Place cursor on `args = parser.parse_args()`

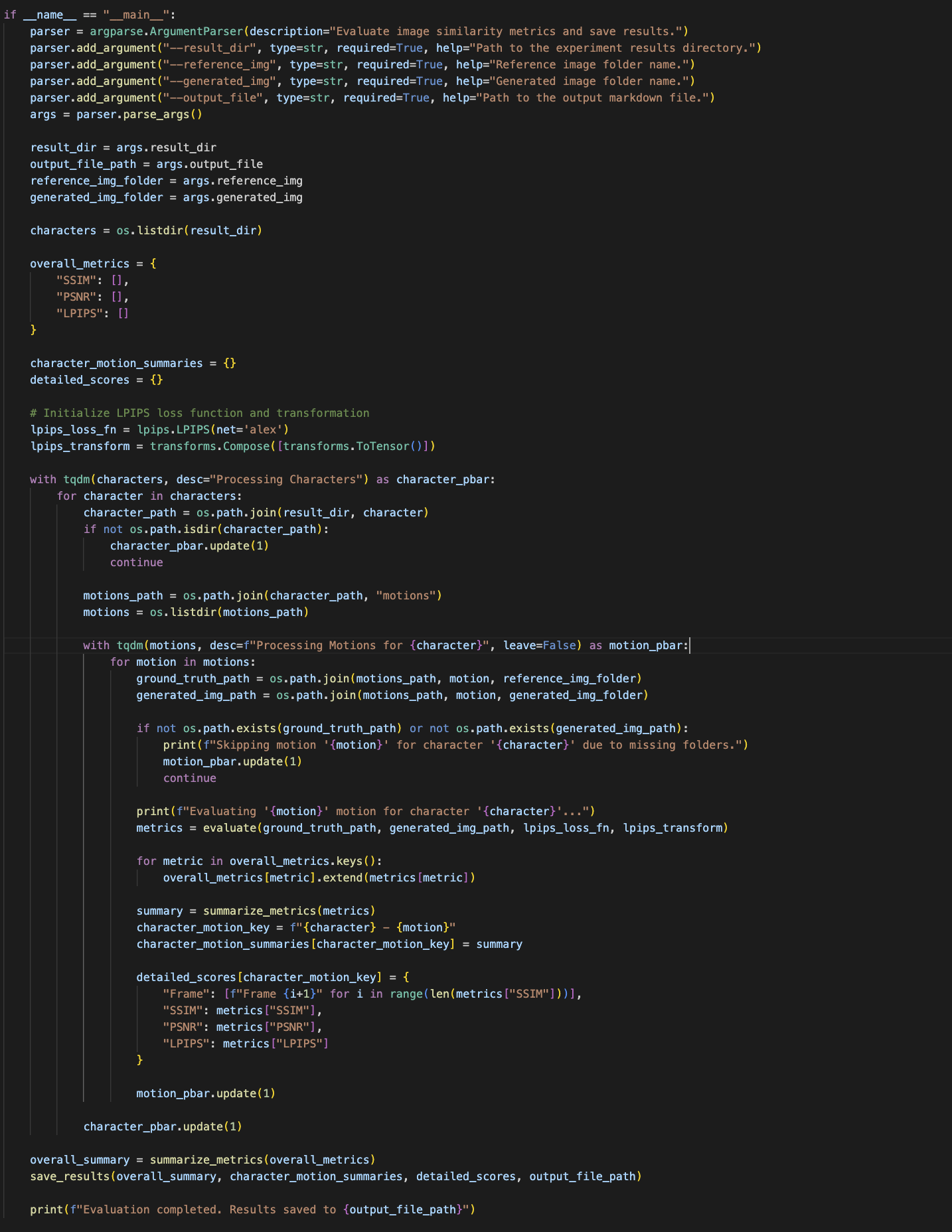[116, 114]
